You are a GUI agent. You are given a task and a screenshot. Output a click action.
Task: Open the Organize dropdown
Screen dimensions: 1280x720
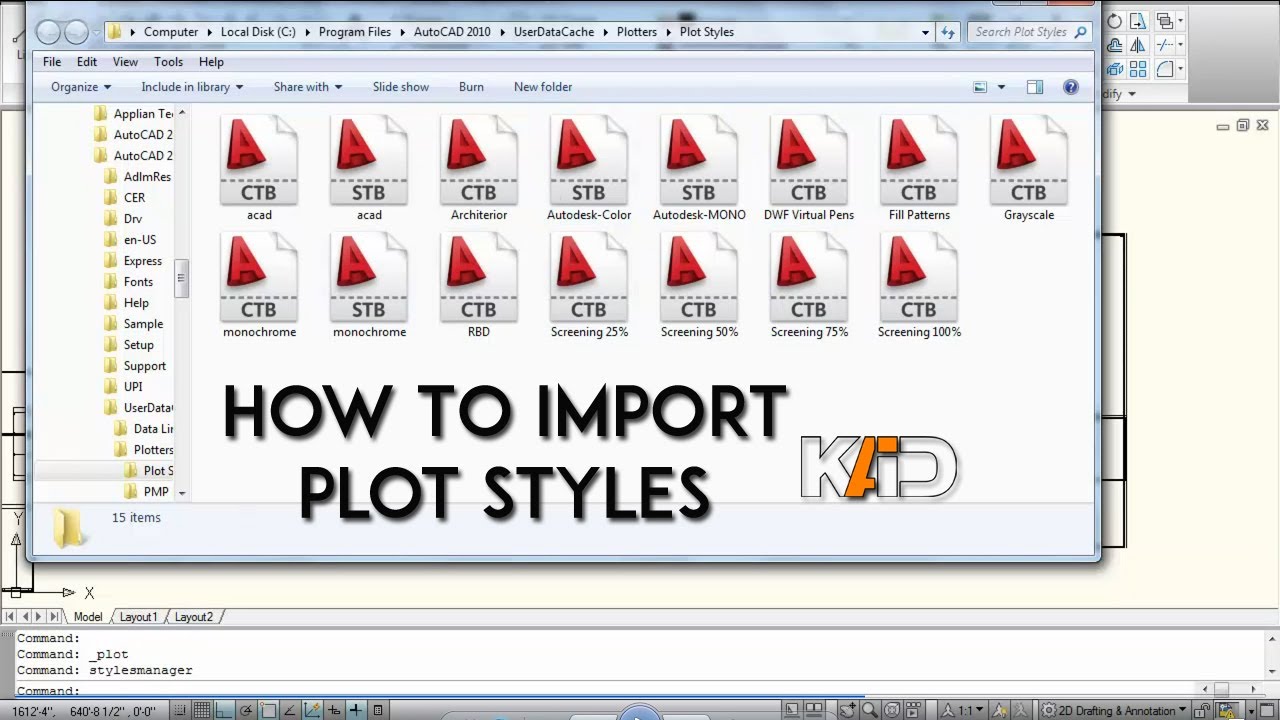[81, 87]
